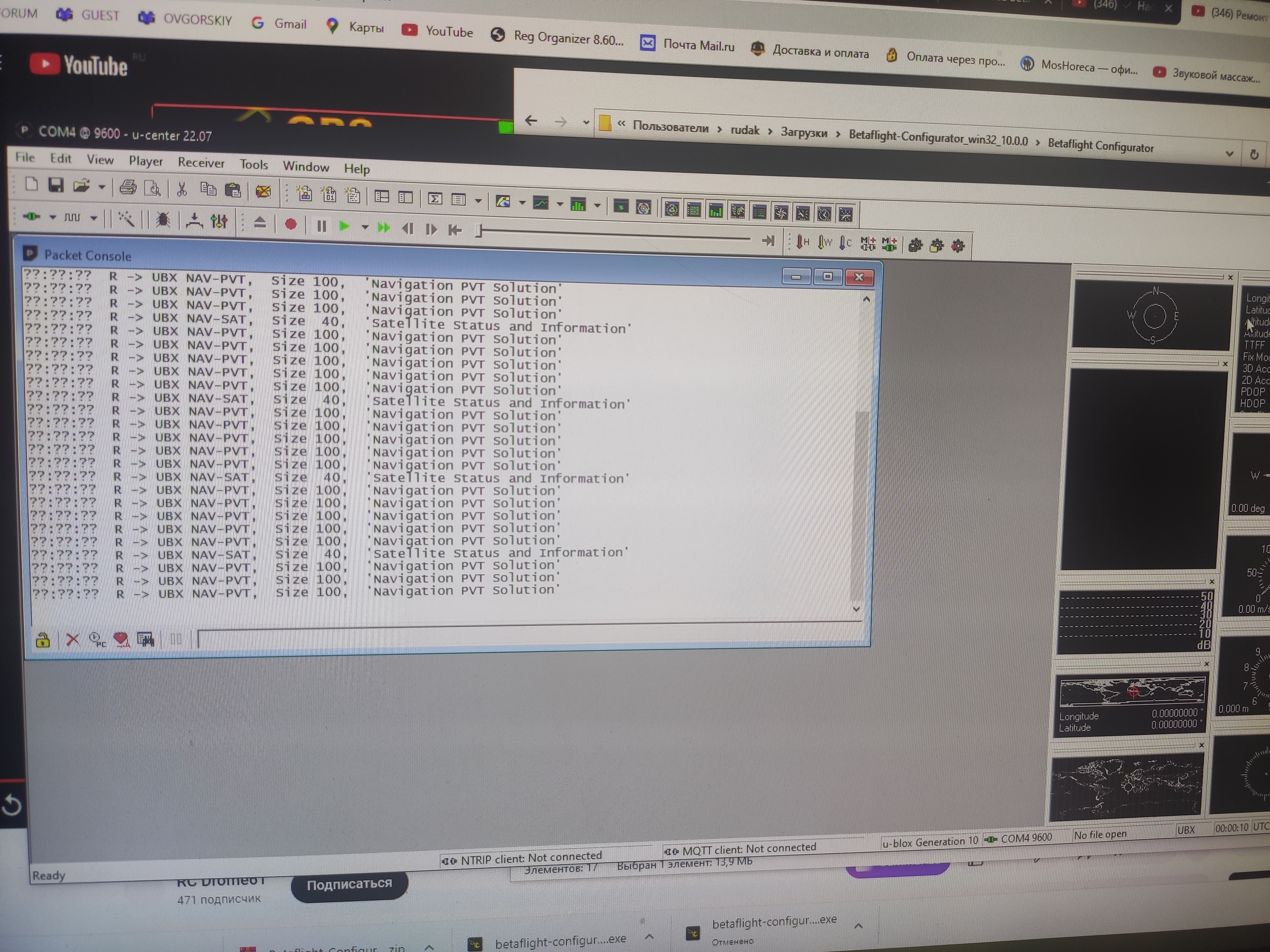Click the Pause button in player toolbar

pos(322,226)
